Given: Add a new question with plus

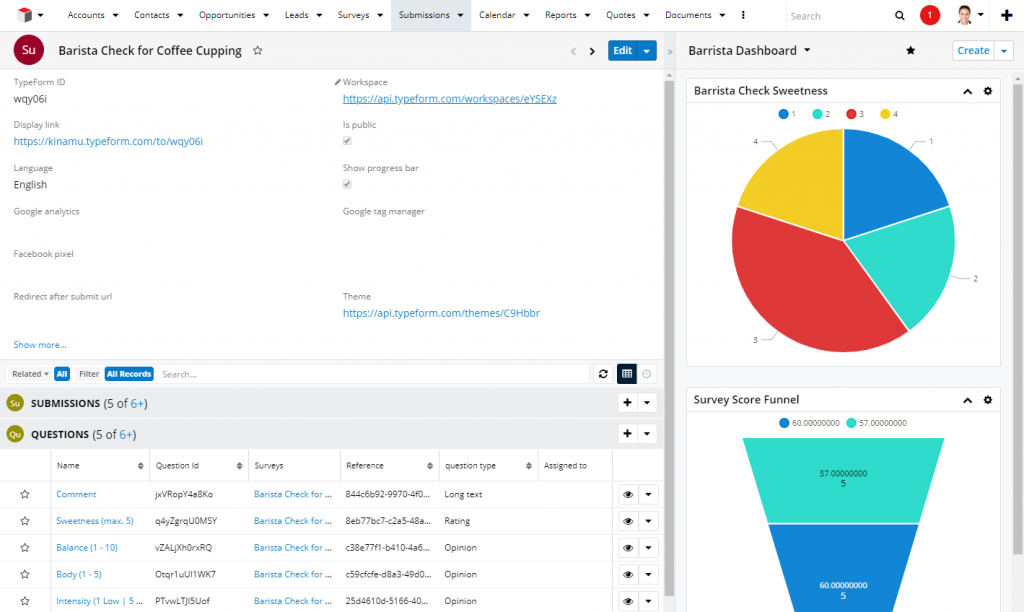Looking at the screenshot, I should click(x=627, y=434).
